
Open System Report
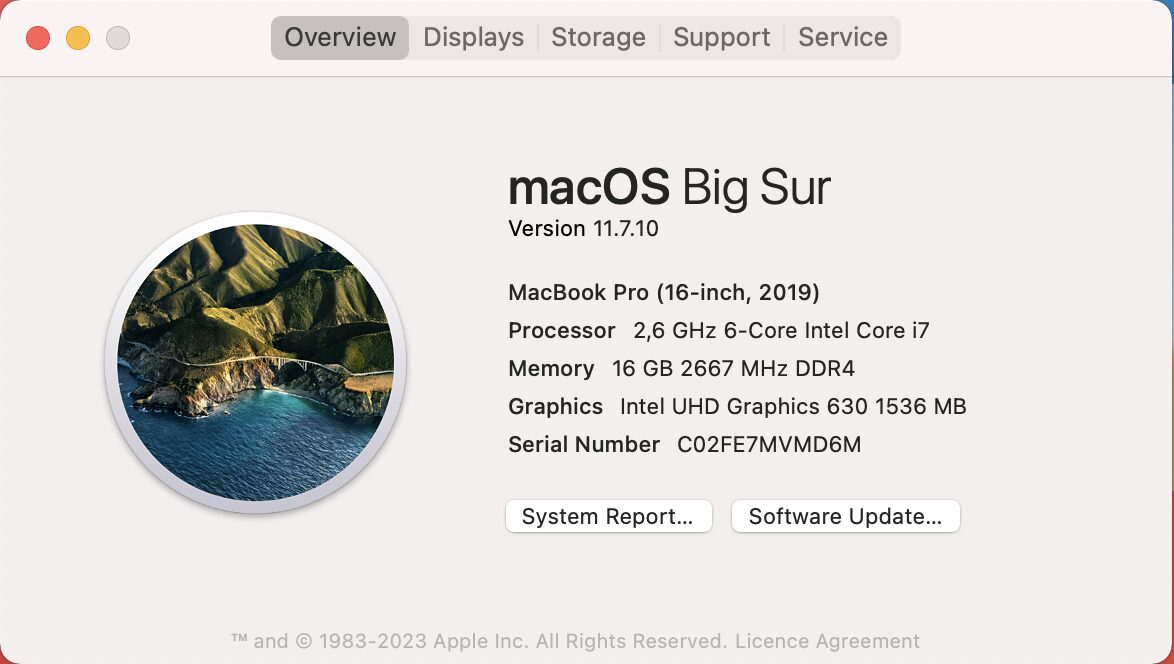pos(608,517)
